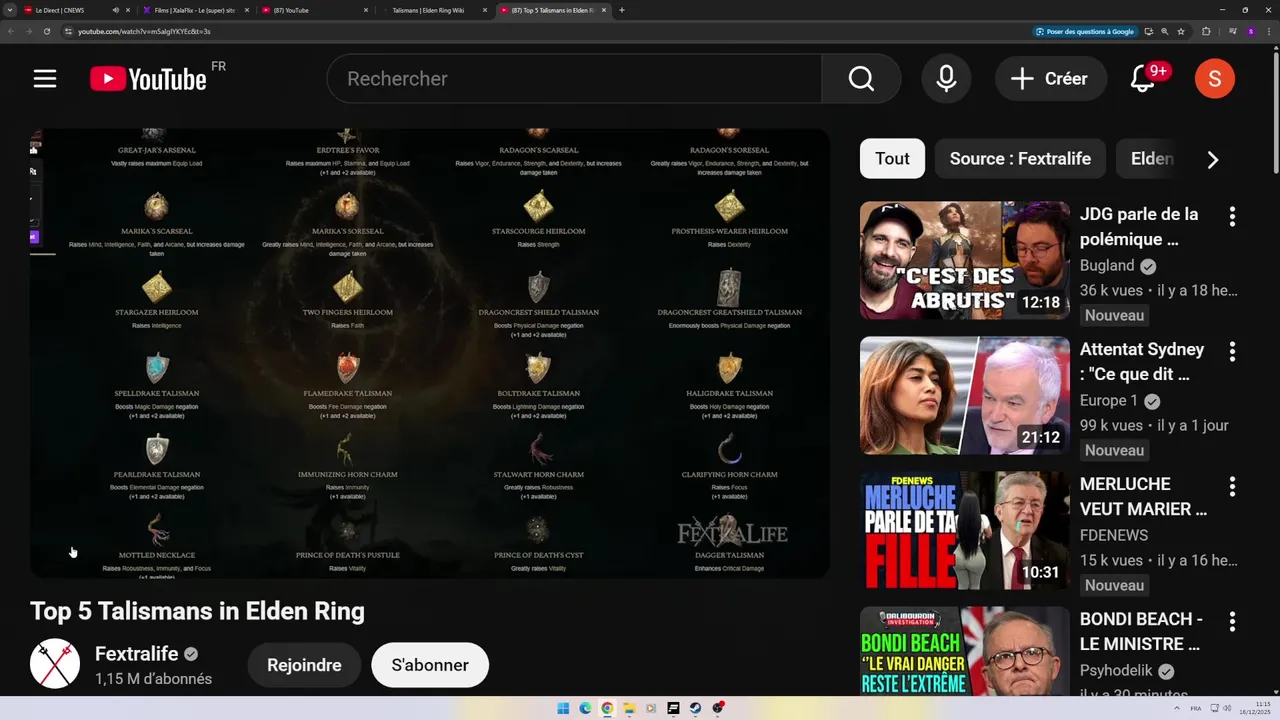Switch to the Films XalaFlix tab
This screenshot has height=720, width=1280.
pyautogui.click(x=195, y=10)
